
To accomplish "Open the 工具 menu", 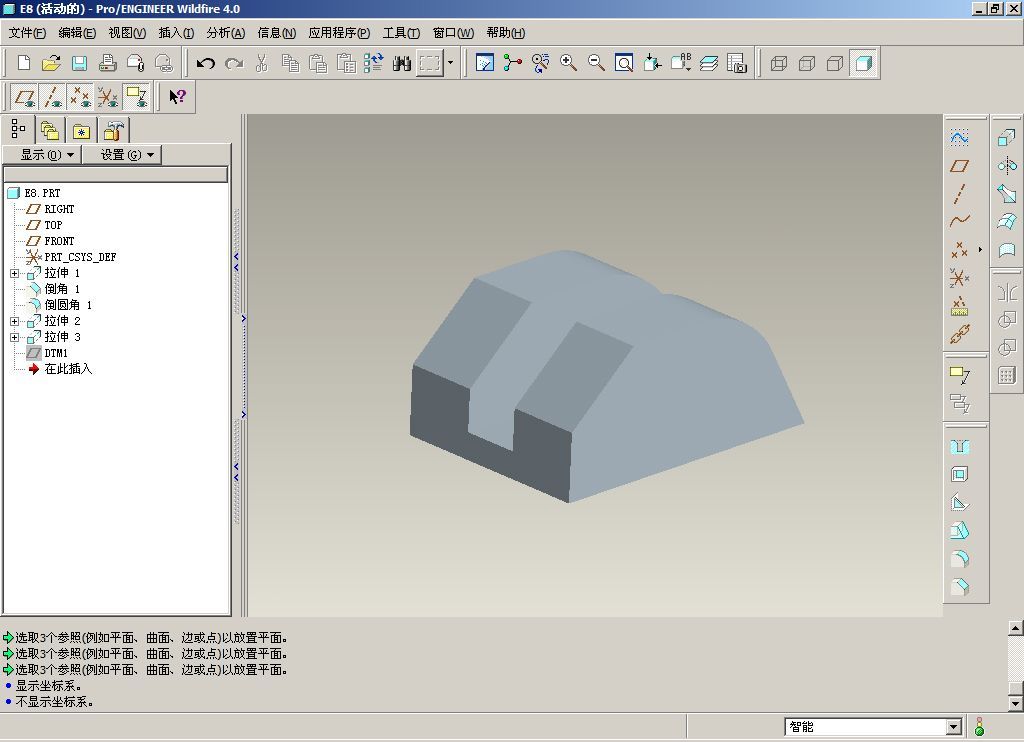I will 401,33.
